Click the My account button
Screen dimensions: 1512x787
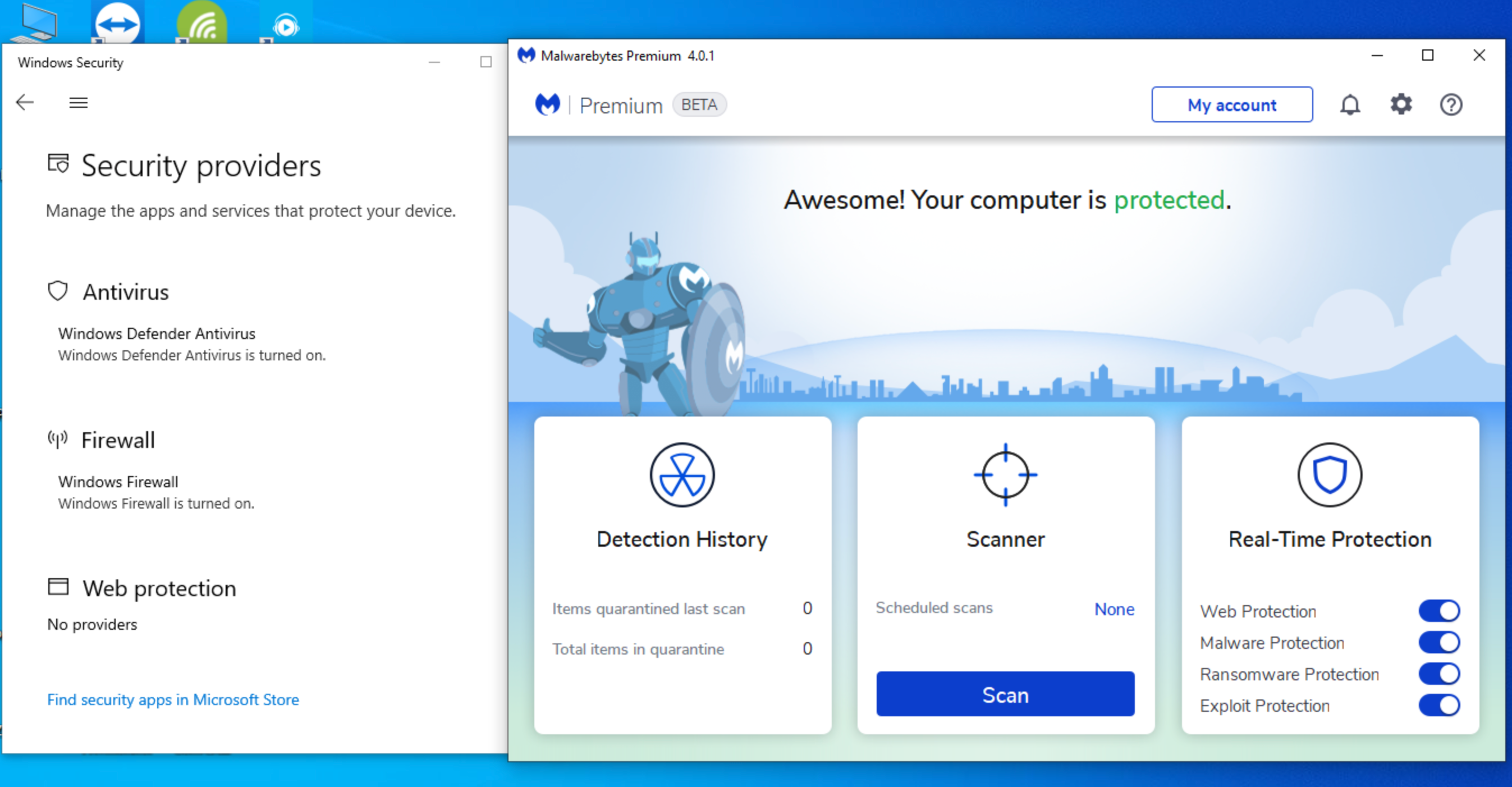1232,104
